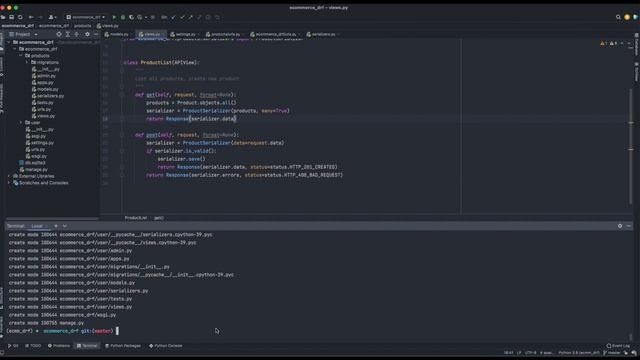
Task: Hide the Project panel with minus icon
Action: [96, 34]
